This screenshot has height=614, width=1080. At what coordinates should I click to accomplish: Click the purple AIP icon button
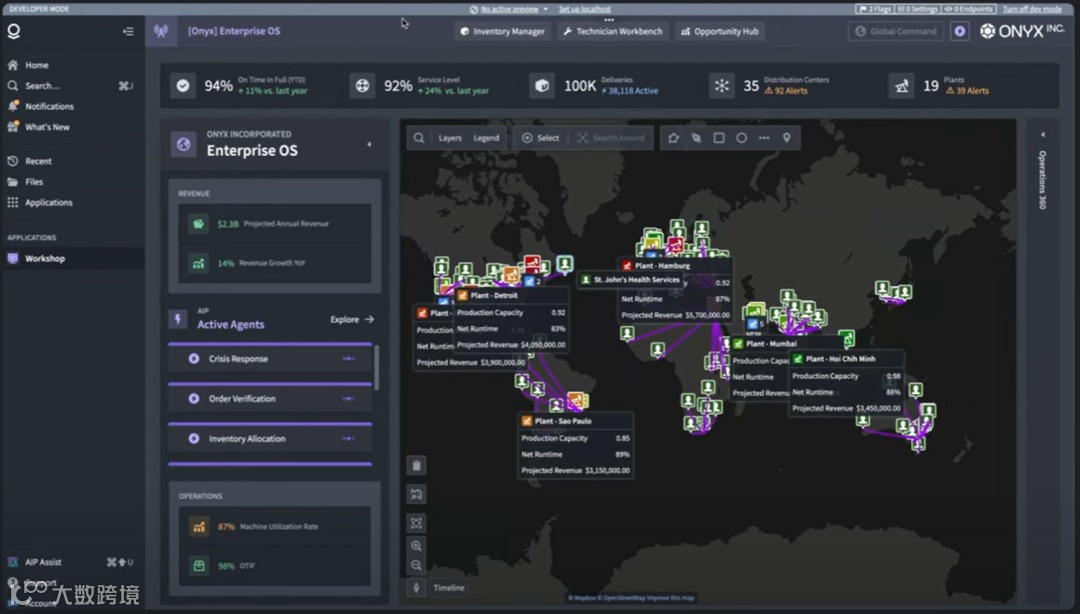[x=959, y=31]
